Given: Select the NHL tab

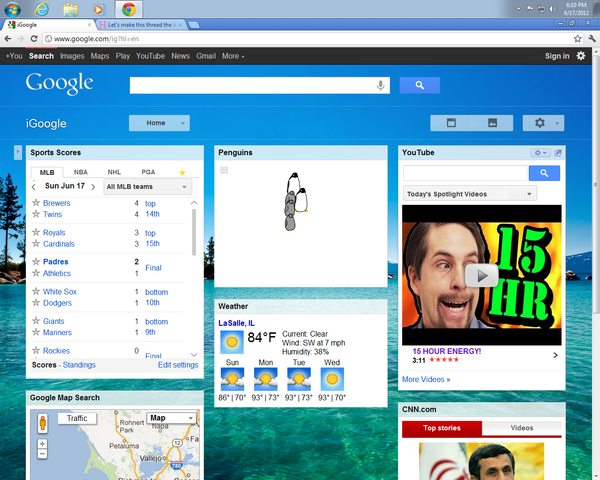Looking at the screenshot, I should click(x=114, y=172).
